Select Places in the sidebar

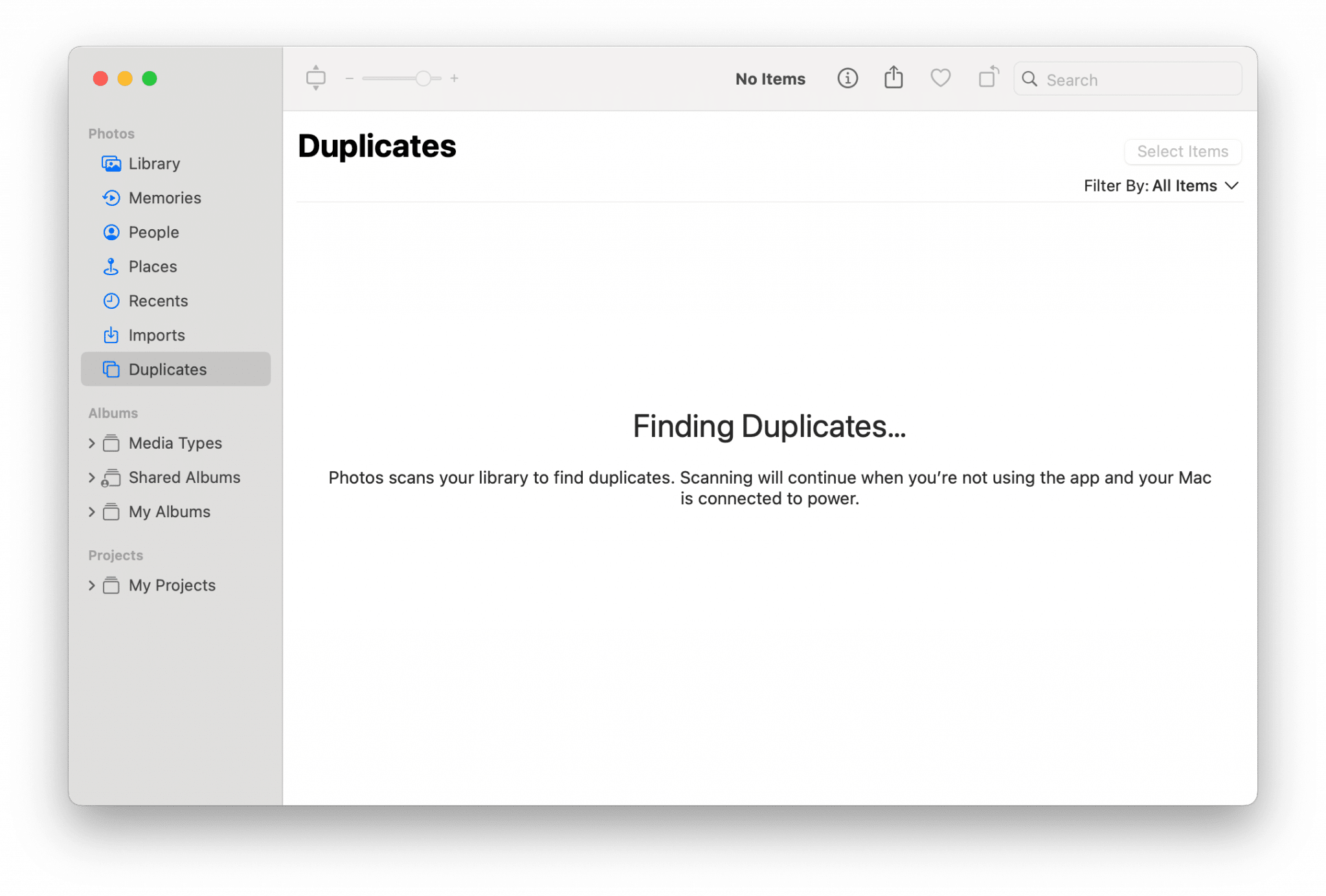click(152, 266)
